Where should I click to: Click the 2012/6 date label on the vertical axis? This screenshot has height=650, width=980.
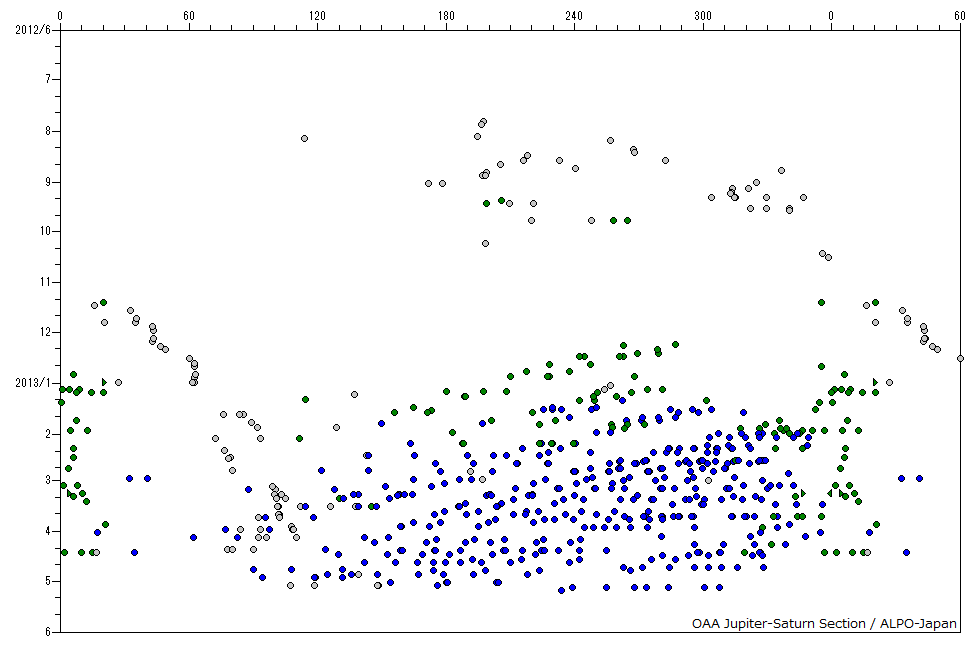[x=33, y=29]
